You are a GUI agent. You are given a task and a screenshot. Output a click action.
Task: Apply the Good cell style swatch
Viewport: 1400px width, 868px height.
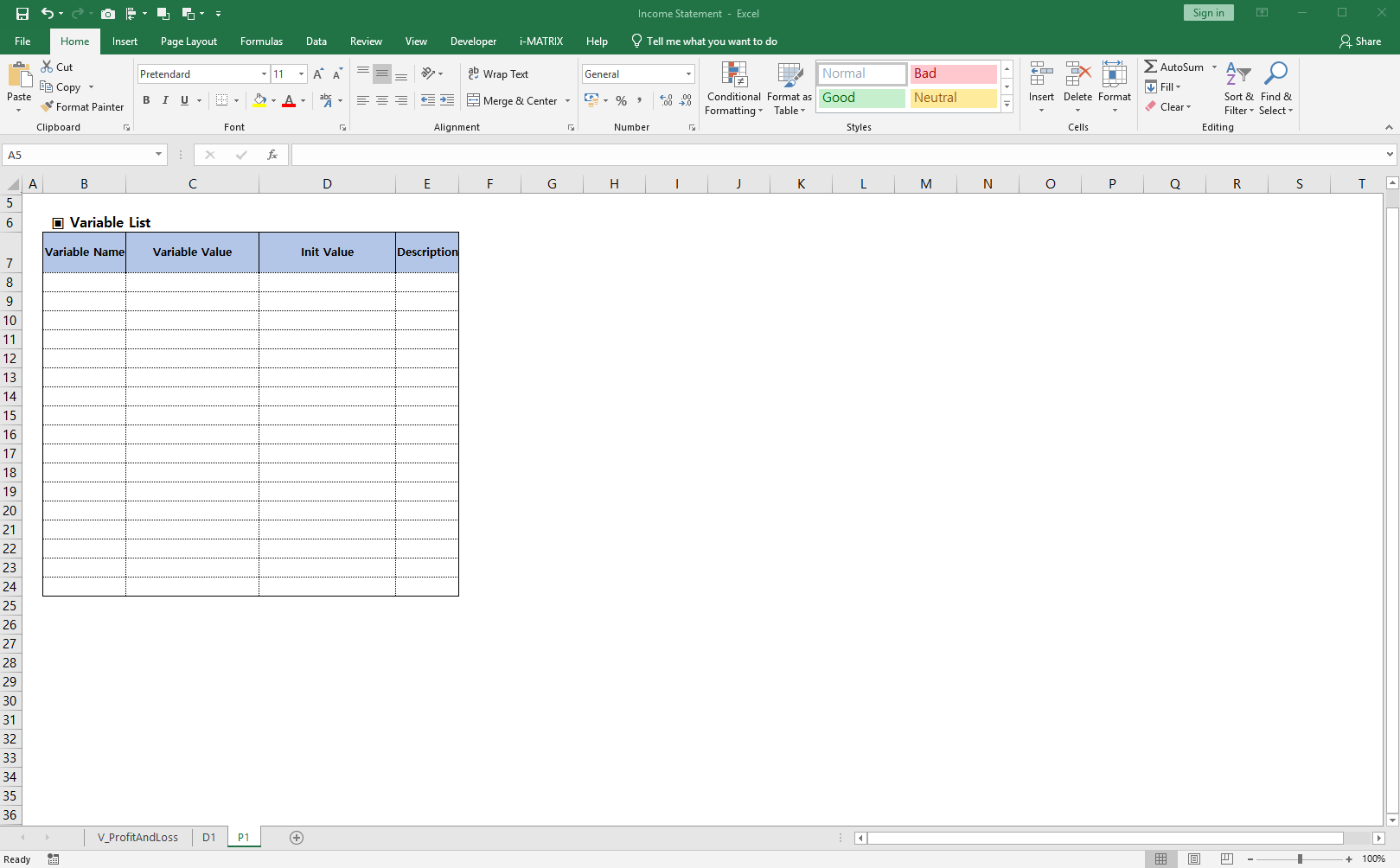pyautogui.click(x=861, y=98)
